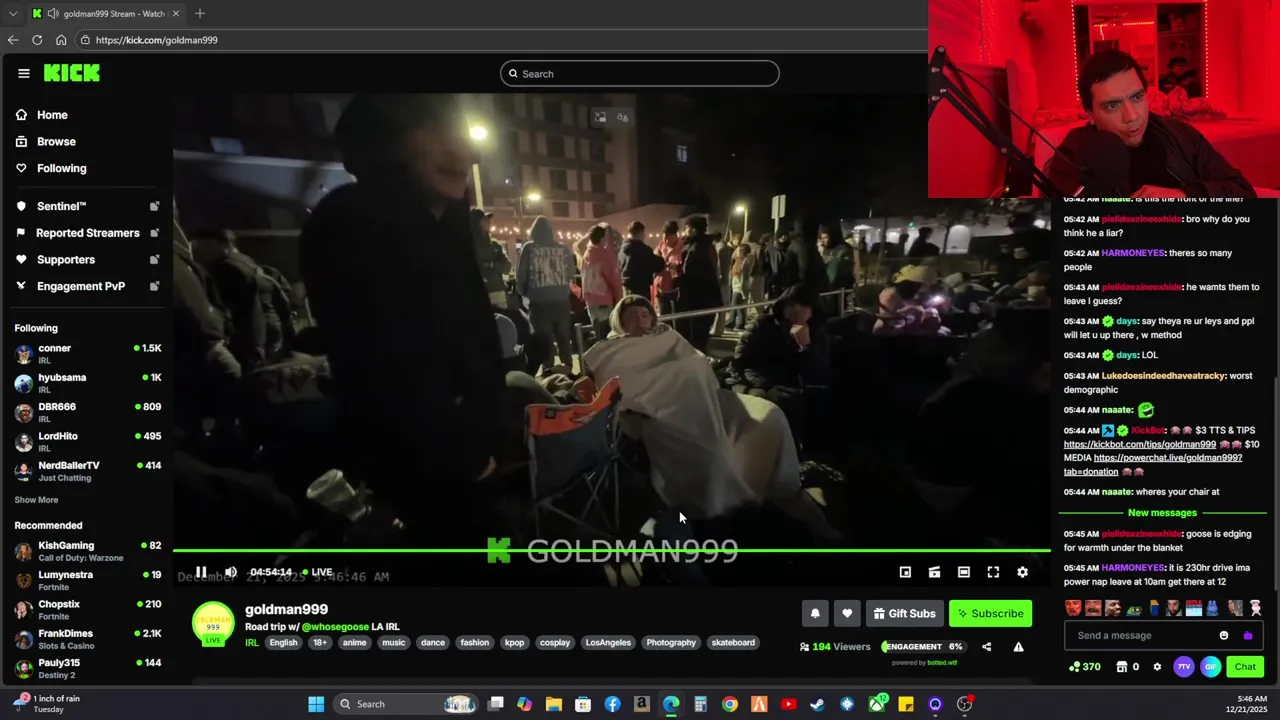Image resolution: width=1280 pixels, height=720 pixels.
Task: Open KishGaming recommended channel
Action: 87,551
